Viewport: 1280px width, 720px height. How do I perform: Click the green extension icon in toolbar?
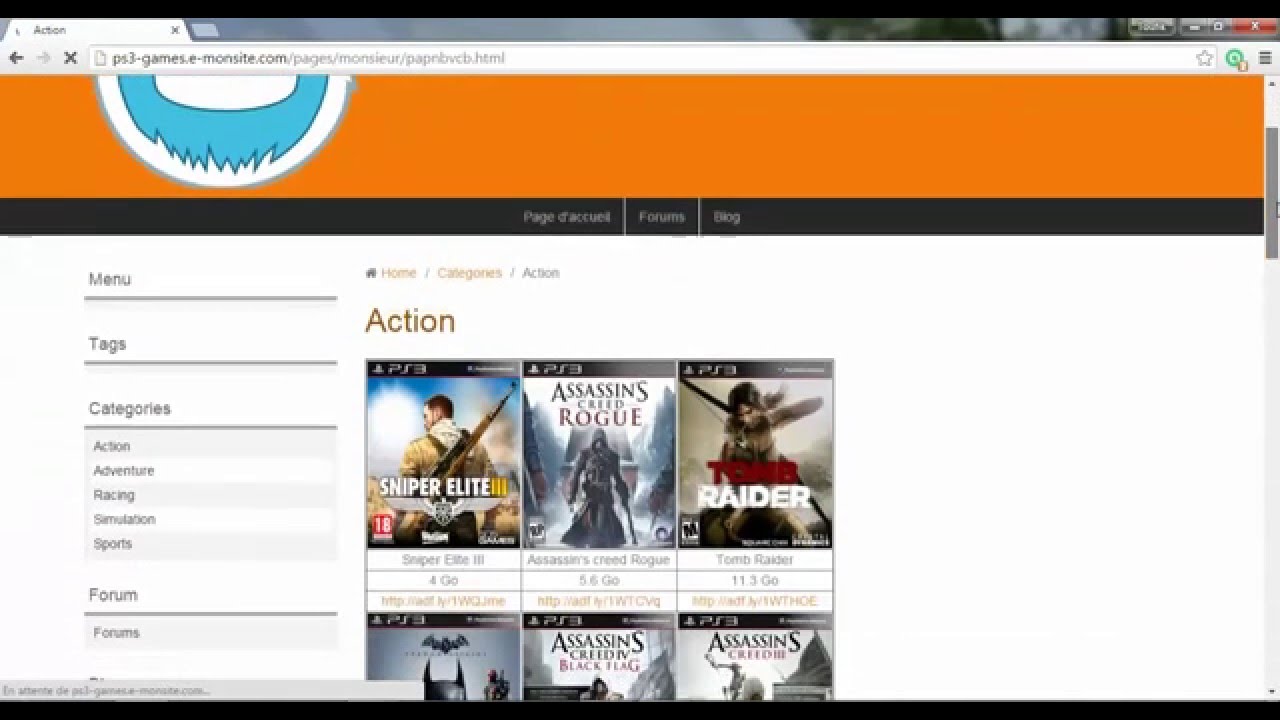point(1236,58)
